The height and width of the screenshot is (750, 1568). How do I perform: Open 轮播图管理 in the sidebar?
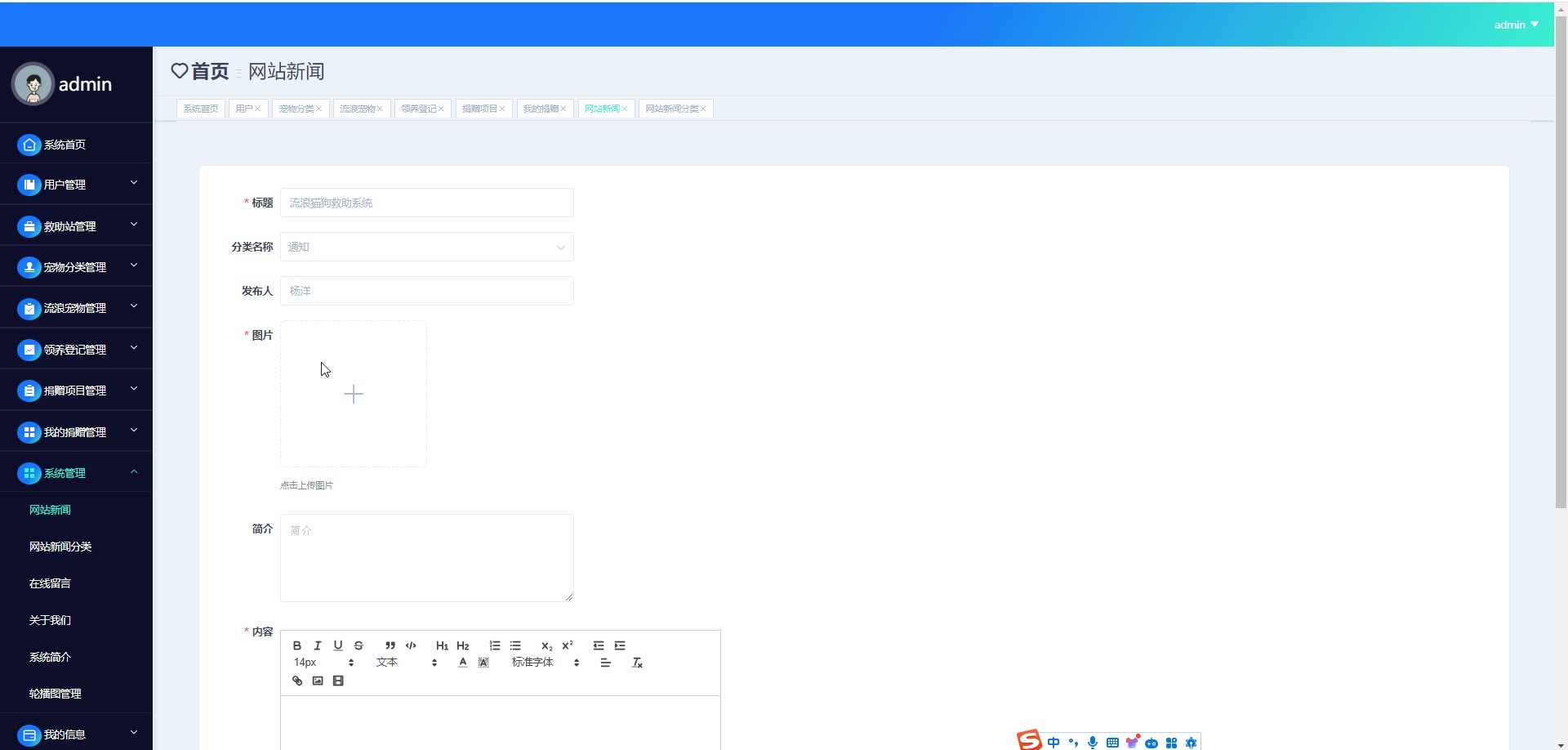(56, 694)
